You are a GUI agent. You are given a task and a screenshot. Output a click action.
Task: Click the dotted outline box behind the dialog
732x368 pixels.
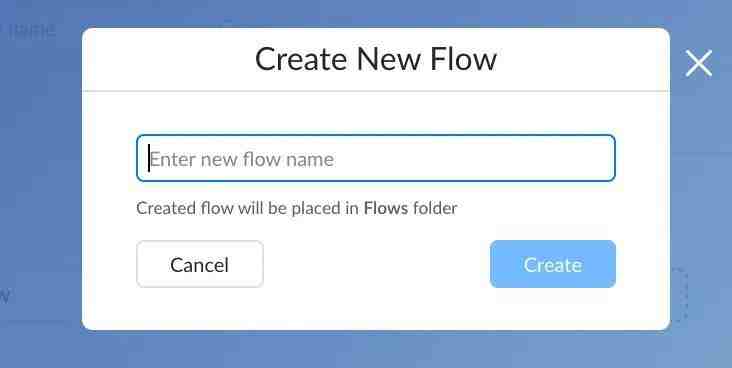click(679, 294)
